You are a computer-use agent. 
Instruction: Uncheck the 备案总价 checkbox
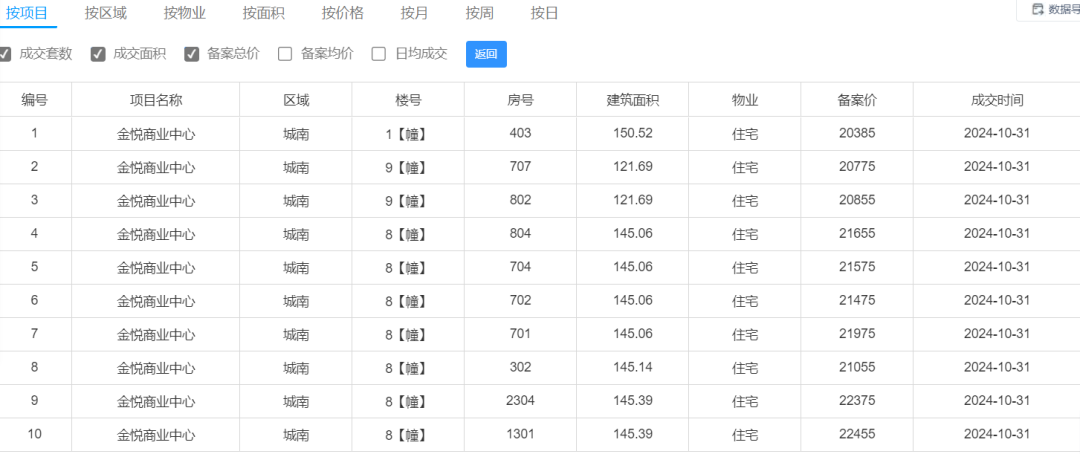coord(191,54)
